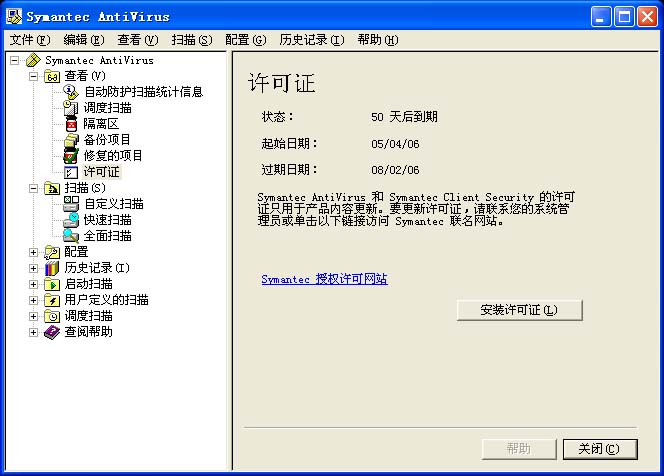Image resolution: width=664 pixels, height=476 pixels.
Task: Open the 配置(G) menu
Action: point(246,40)
